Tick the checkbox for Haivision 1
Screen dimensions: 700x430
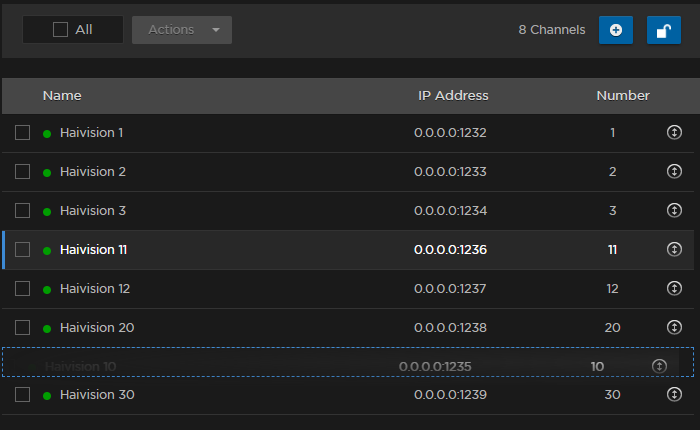[22, 132]
